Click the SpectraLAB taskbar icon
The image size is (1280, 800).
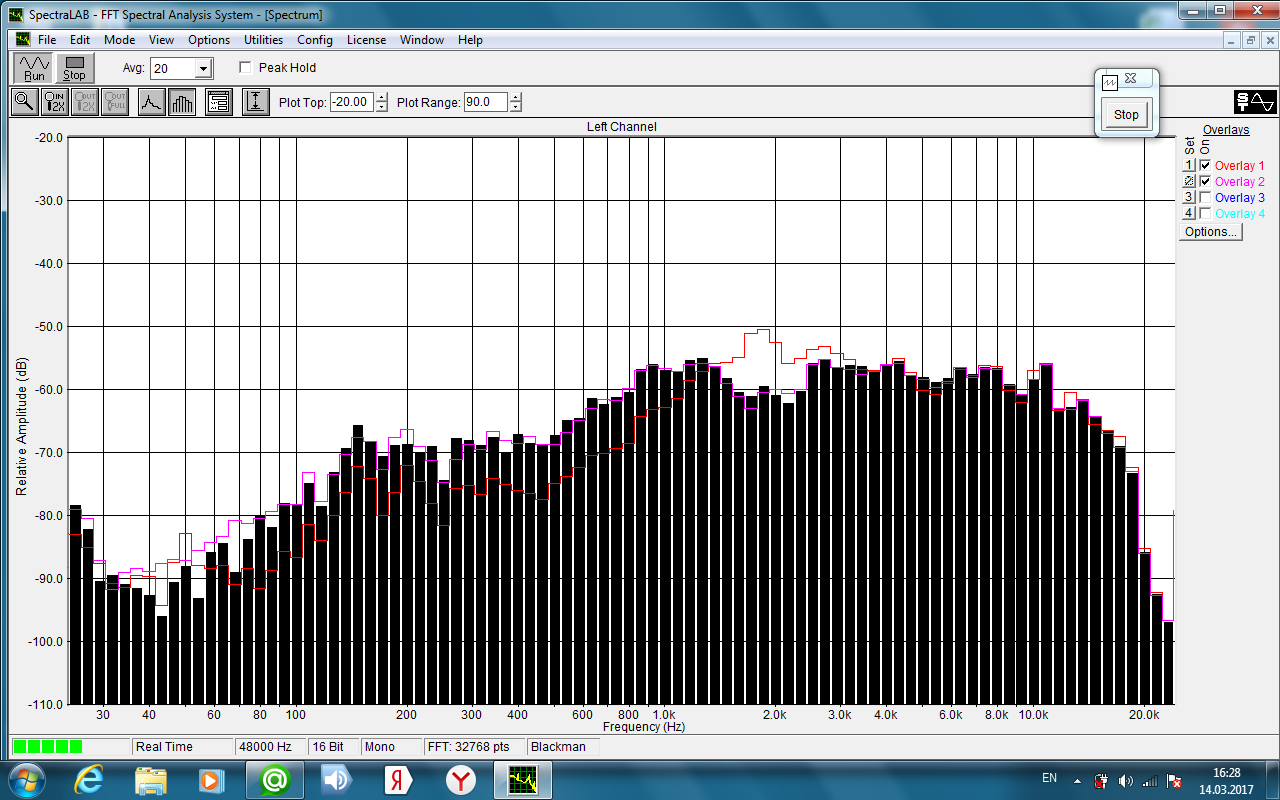523,779
